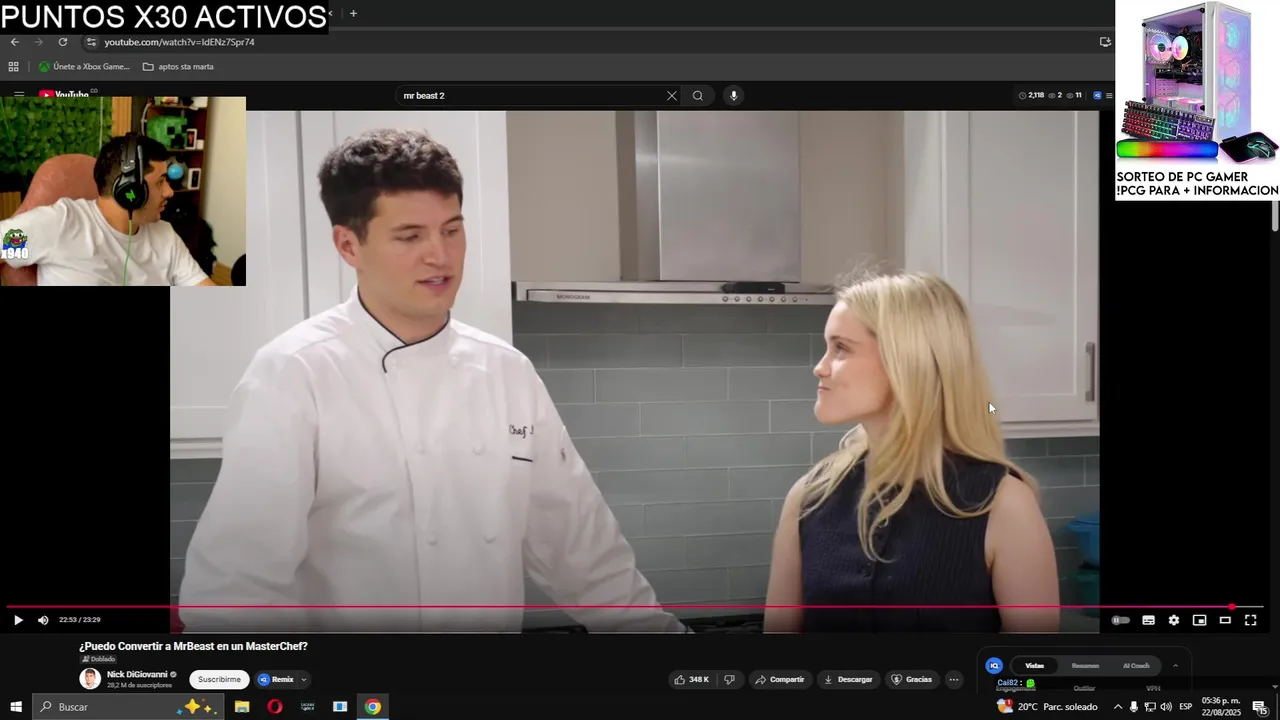1280x720 pixels.
Task: Click the cast/install icon in address bar
Action: pyautogui.click(x=1105, y=42)
